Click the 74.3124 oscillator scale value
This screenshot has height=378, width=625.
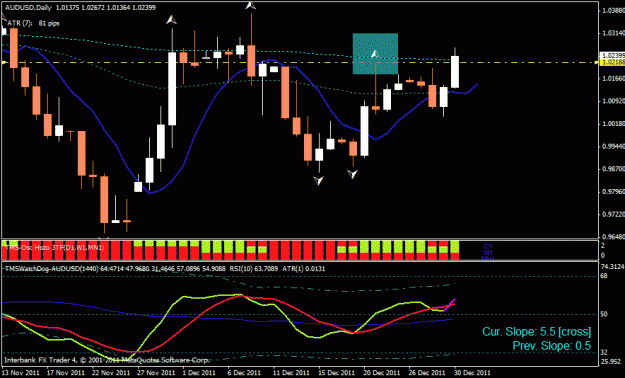(612, 266)
